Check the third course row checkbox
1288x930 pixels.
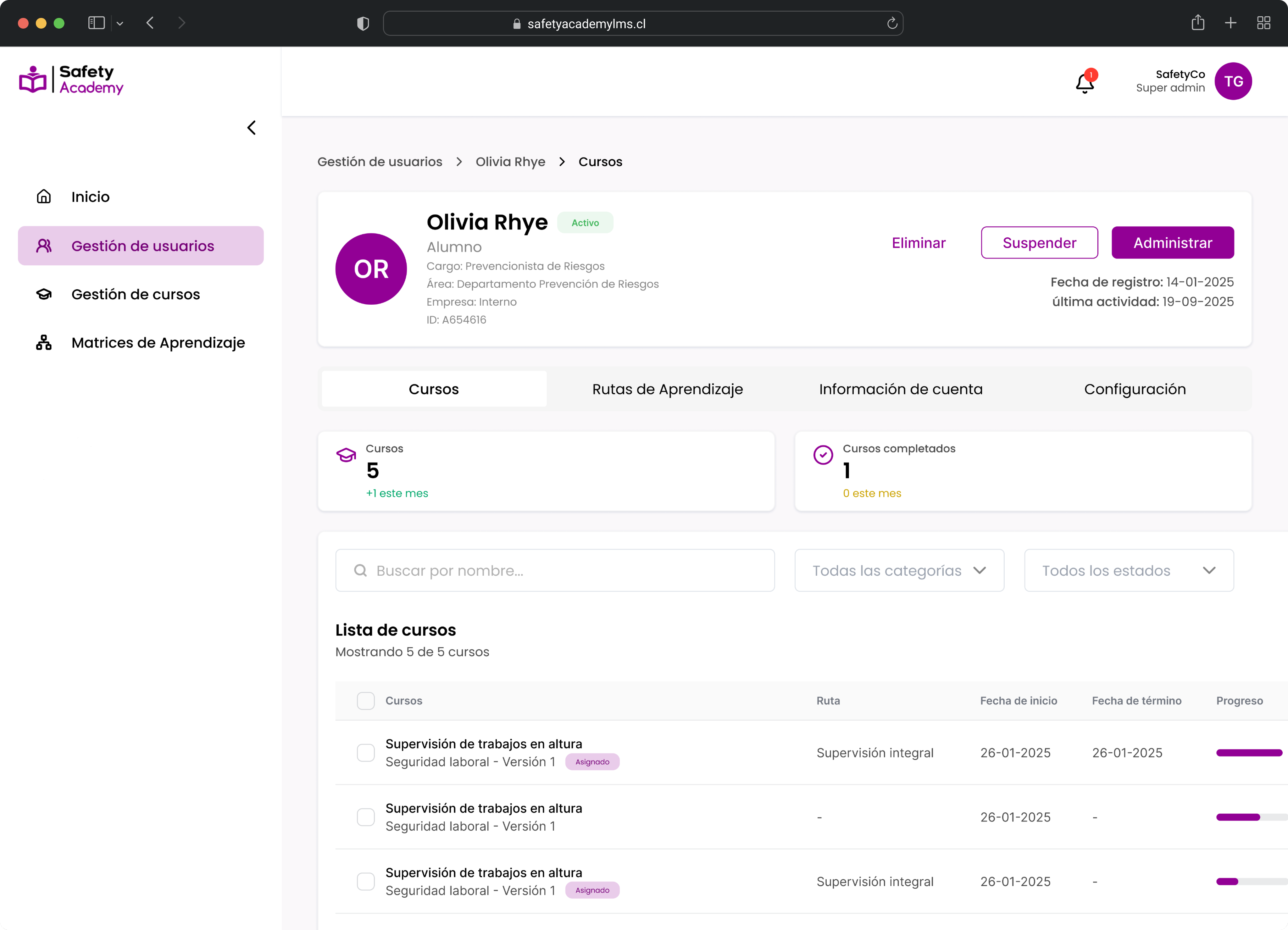[366, 881]
